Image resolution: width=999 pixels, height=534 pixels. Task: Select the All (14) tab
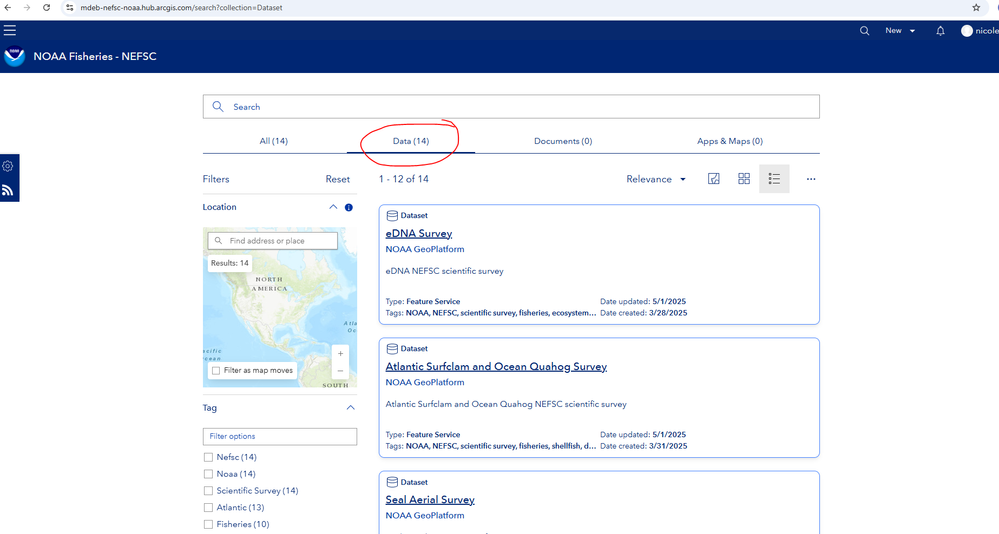point(273,141)
